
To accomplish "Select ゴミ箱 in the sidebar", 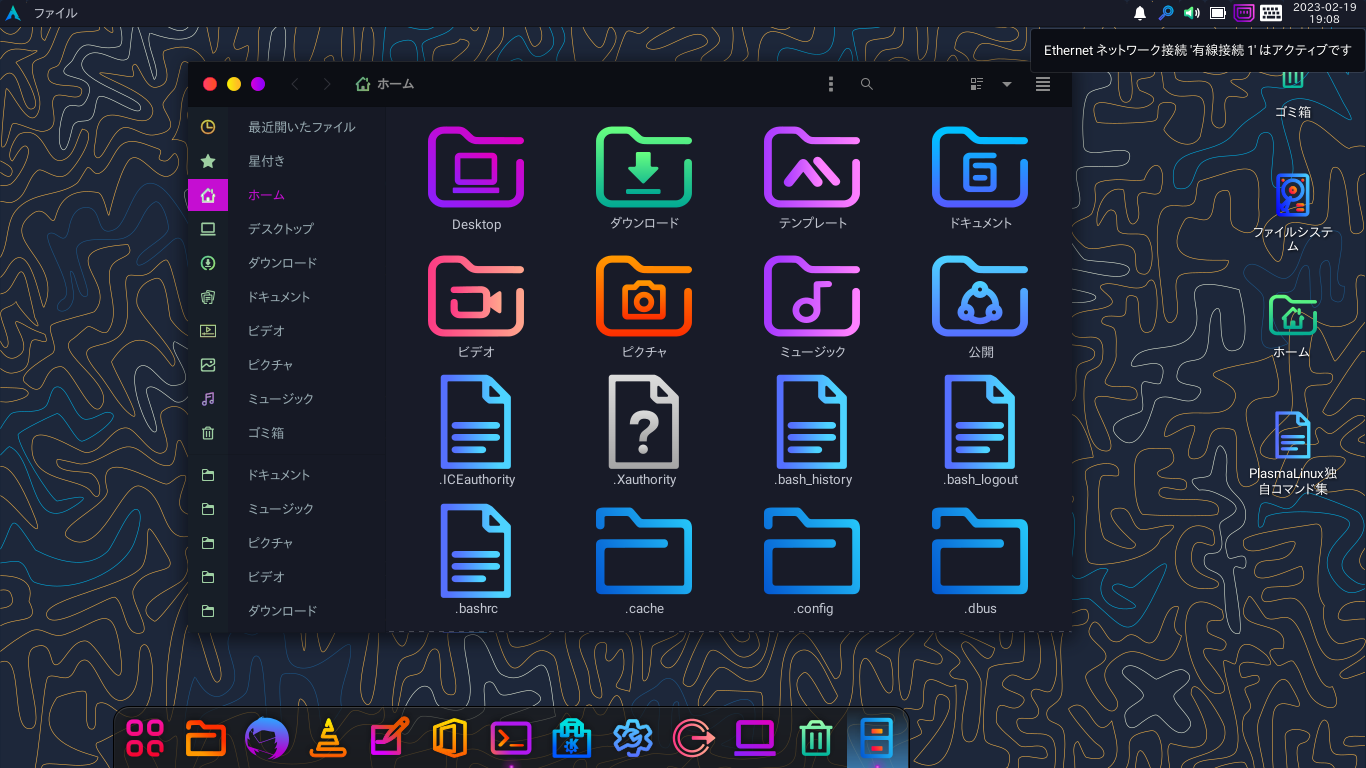I will 267,433.
